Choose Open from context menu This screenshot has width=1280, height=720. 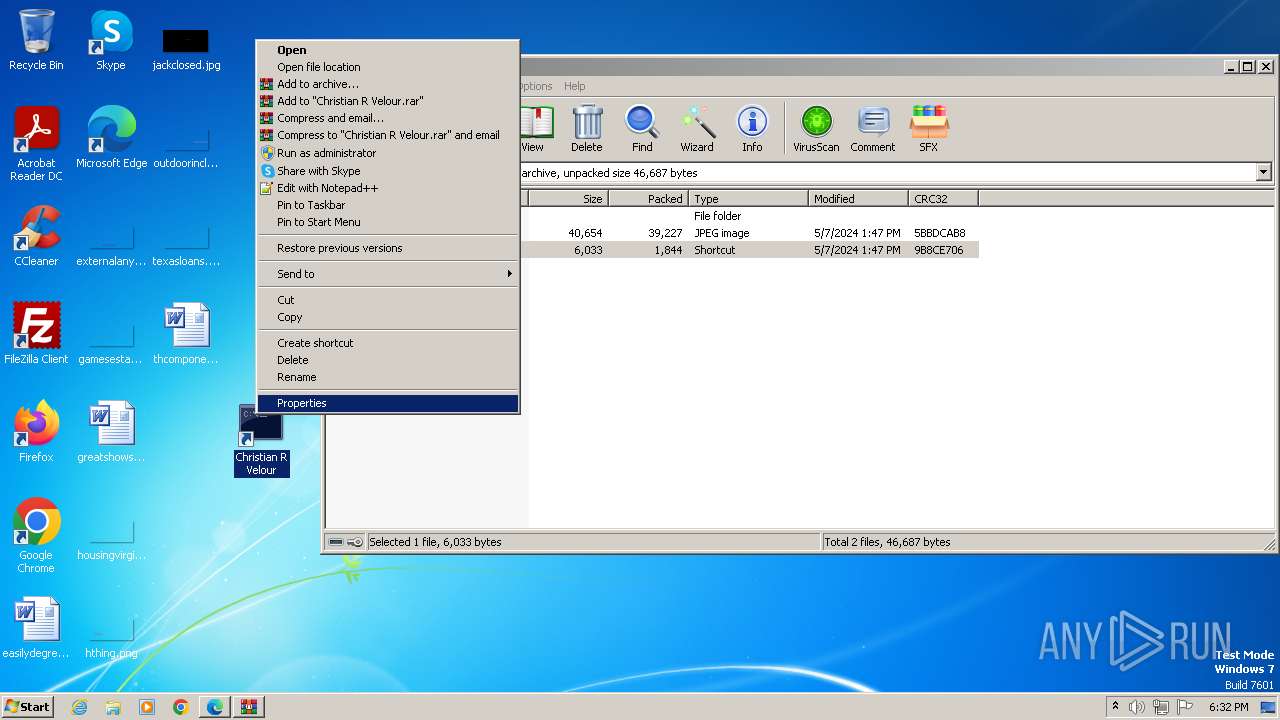click(x=388, y=50)
